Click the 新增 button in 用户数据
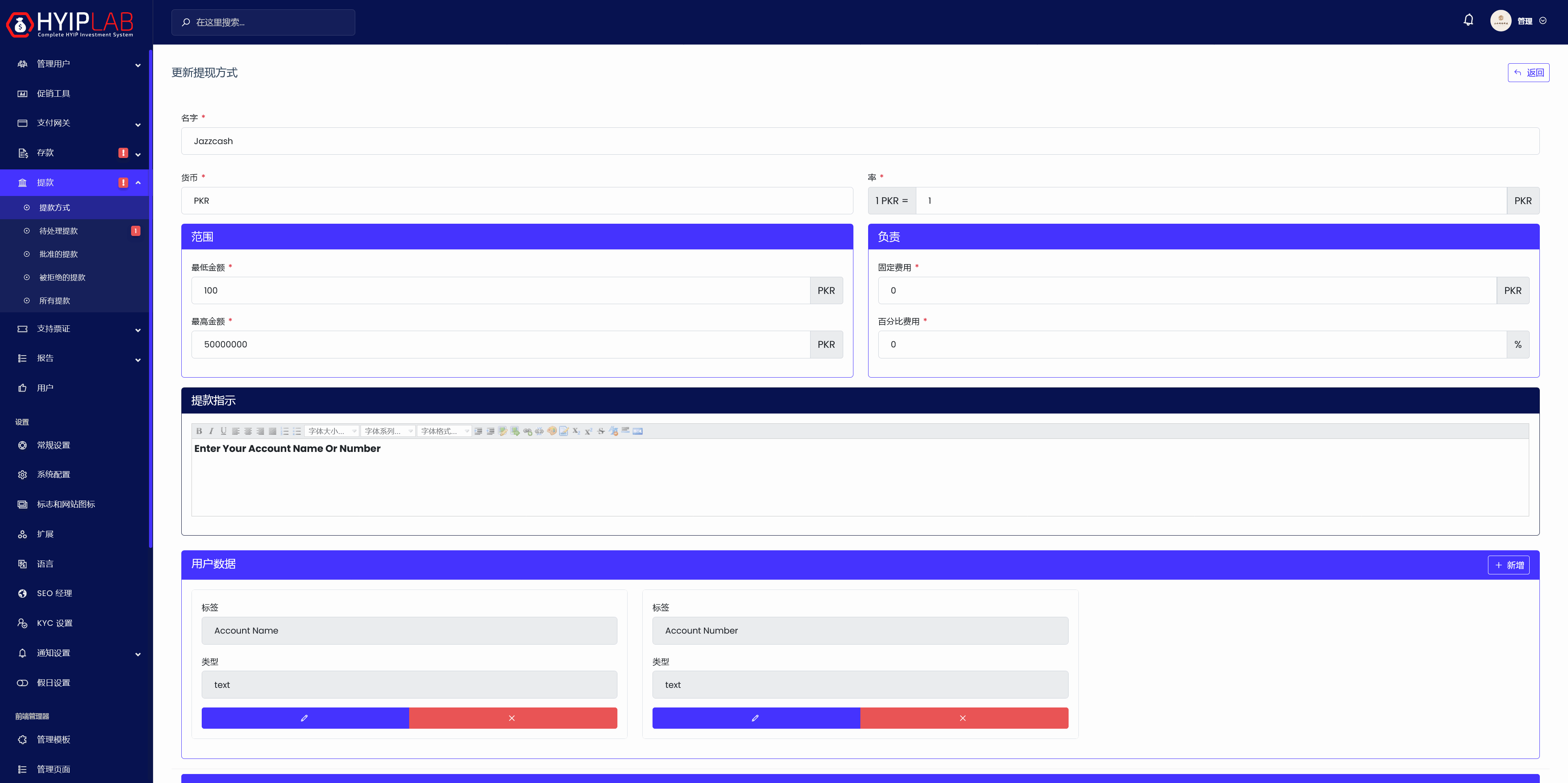This screenshot has width=1568, height=783. (x=1508, y=565)
